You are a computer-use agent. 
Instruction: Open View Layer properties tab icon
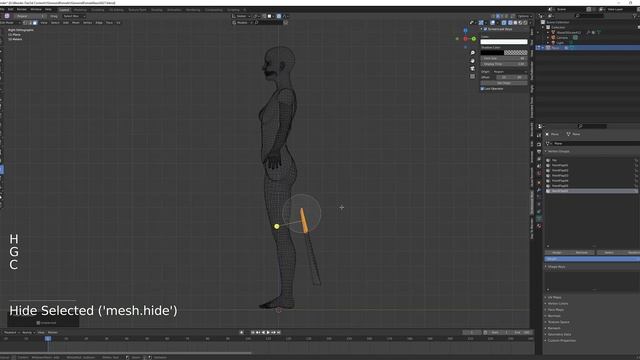(539, 159)
